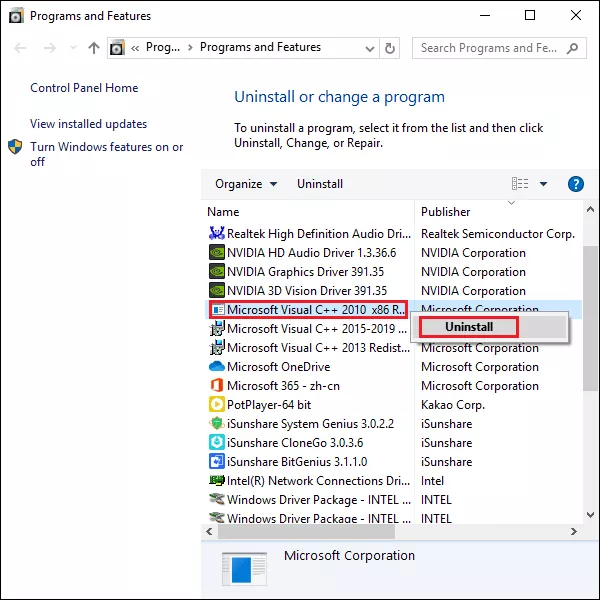Viewport: 600px width, 600px height.
Task: Click the Microsoft Visual C++ 2010 icon
Action: pyautogui.click(x=218, y=309)
